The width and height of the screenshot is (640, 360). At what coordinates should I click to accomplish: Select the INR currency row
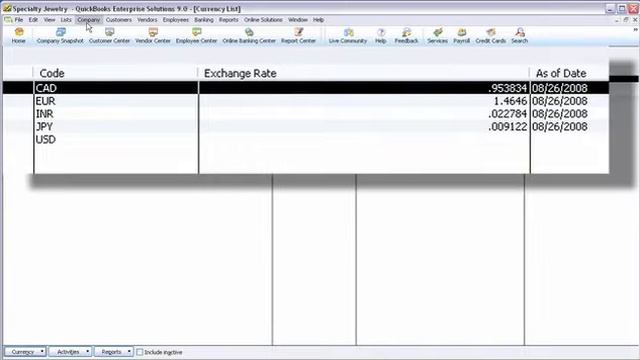click(305, 113)
